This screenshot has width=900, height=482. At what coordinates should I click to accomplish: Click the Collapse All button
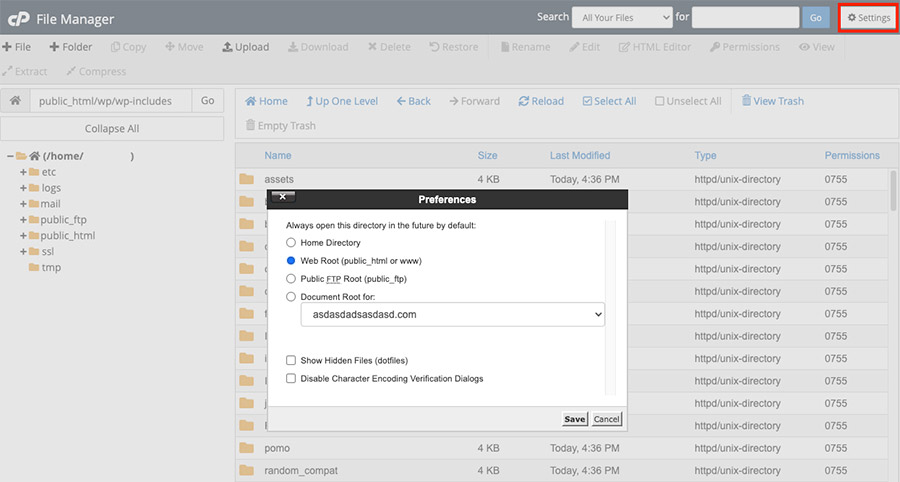coord(112,128)
